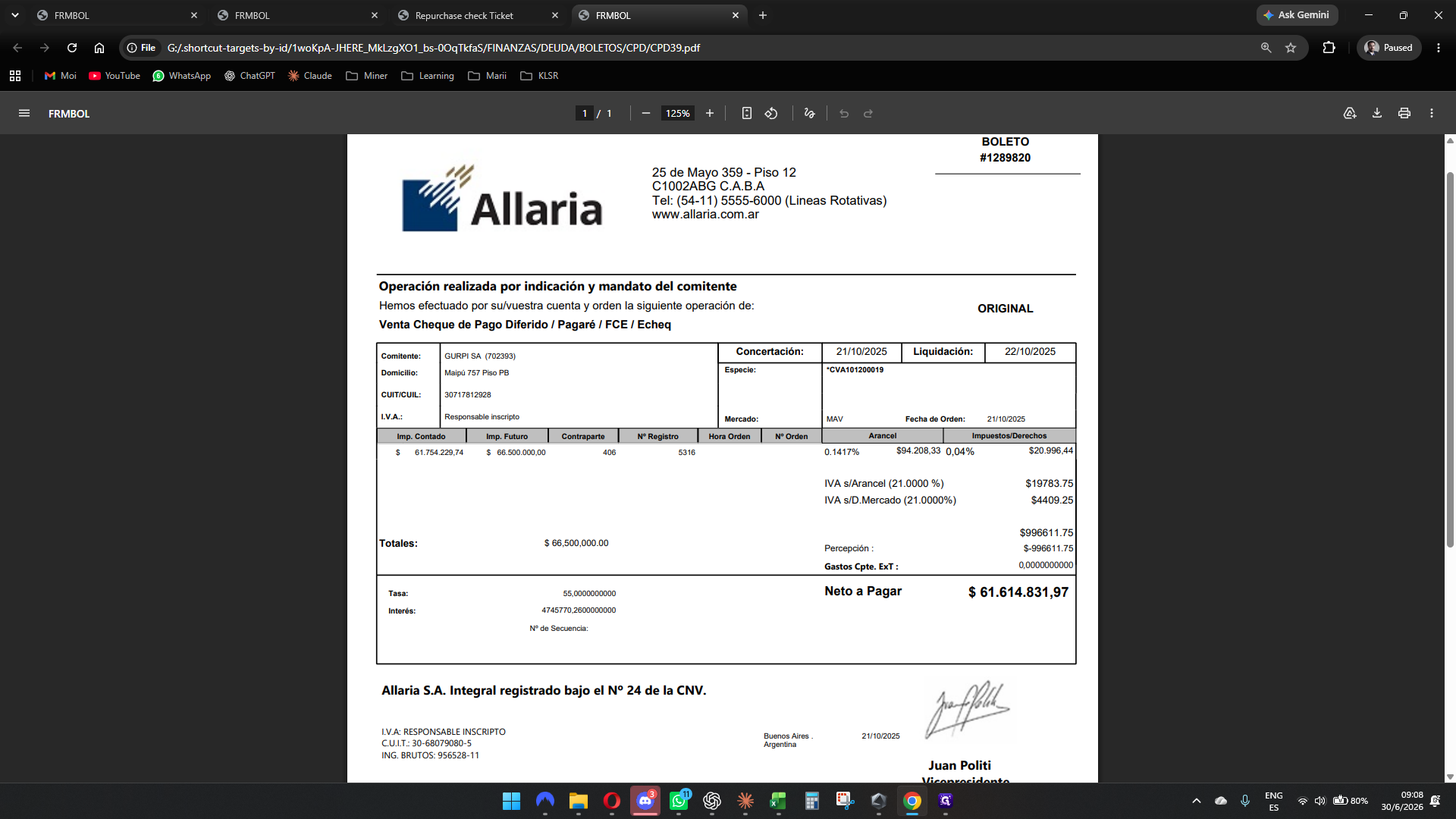Open the Claude bookmark
The height and width of the screenshot is (819, 1456).
[309, 76]
